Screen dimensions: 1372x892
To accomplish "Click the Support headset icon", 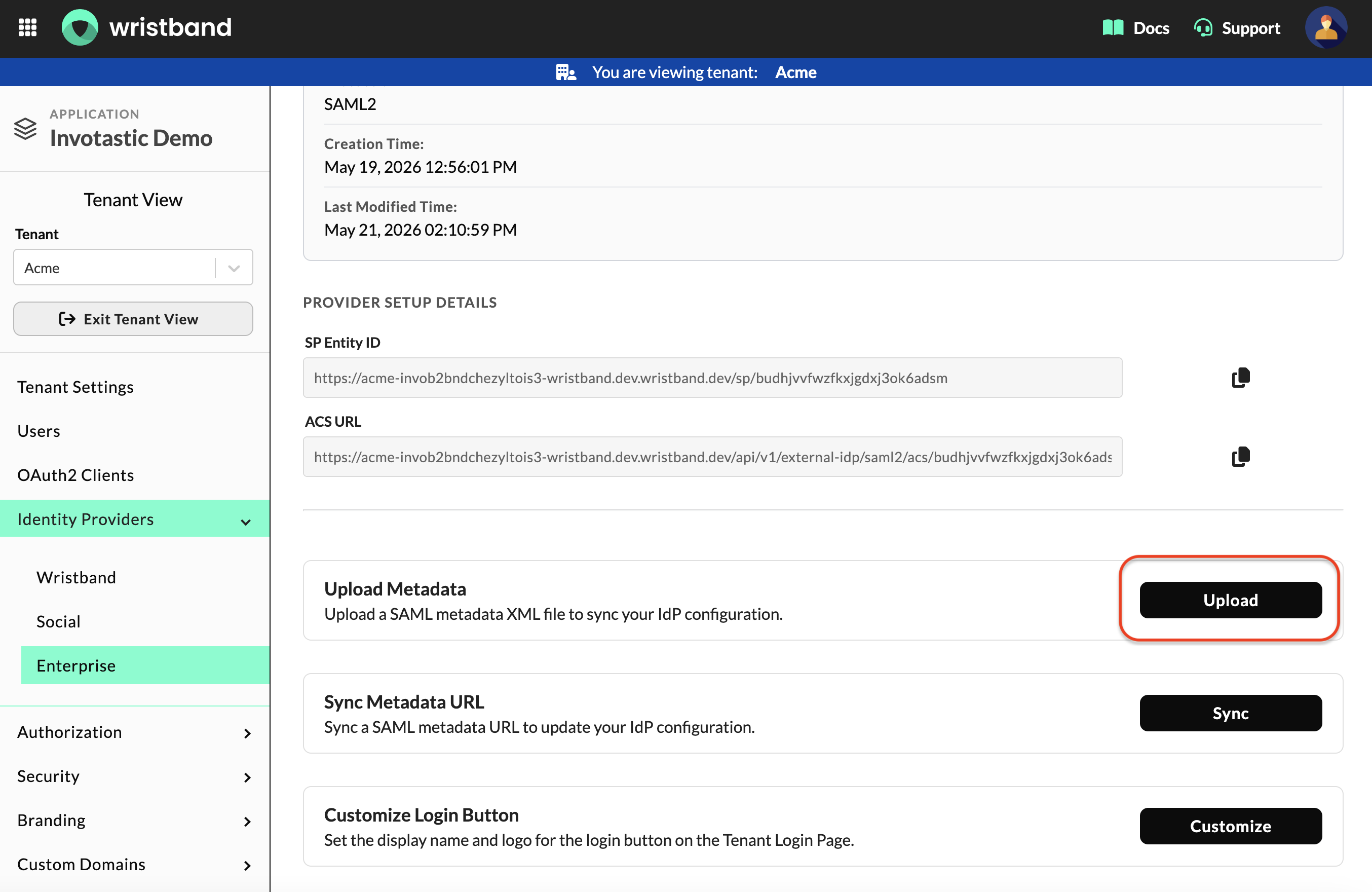I will (1203, 28).
